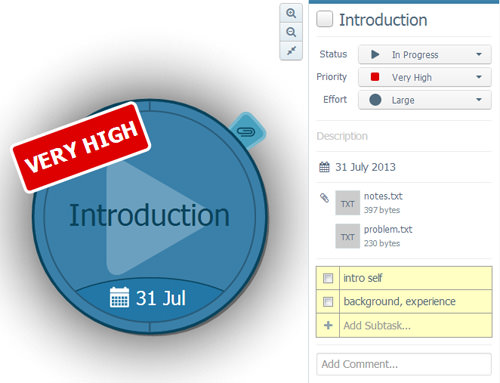Check the intro self subtask
The width and height of the screenshot is (500, 383).
(x=328, y=278)
